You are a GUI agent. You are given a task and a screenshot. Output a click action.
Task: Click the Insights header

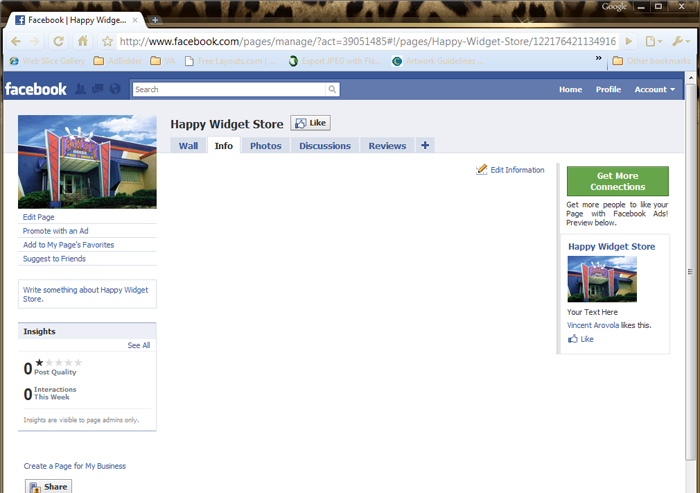click(x=87, y=331)
